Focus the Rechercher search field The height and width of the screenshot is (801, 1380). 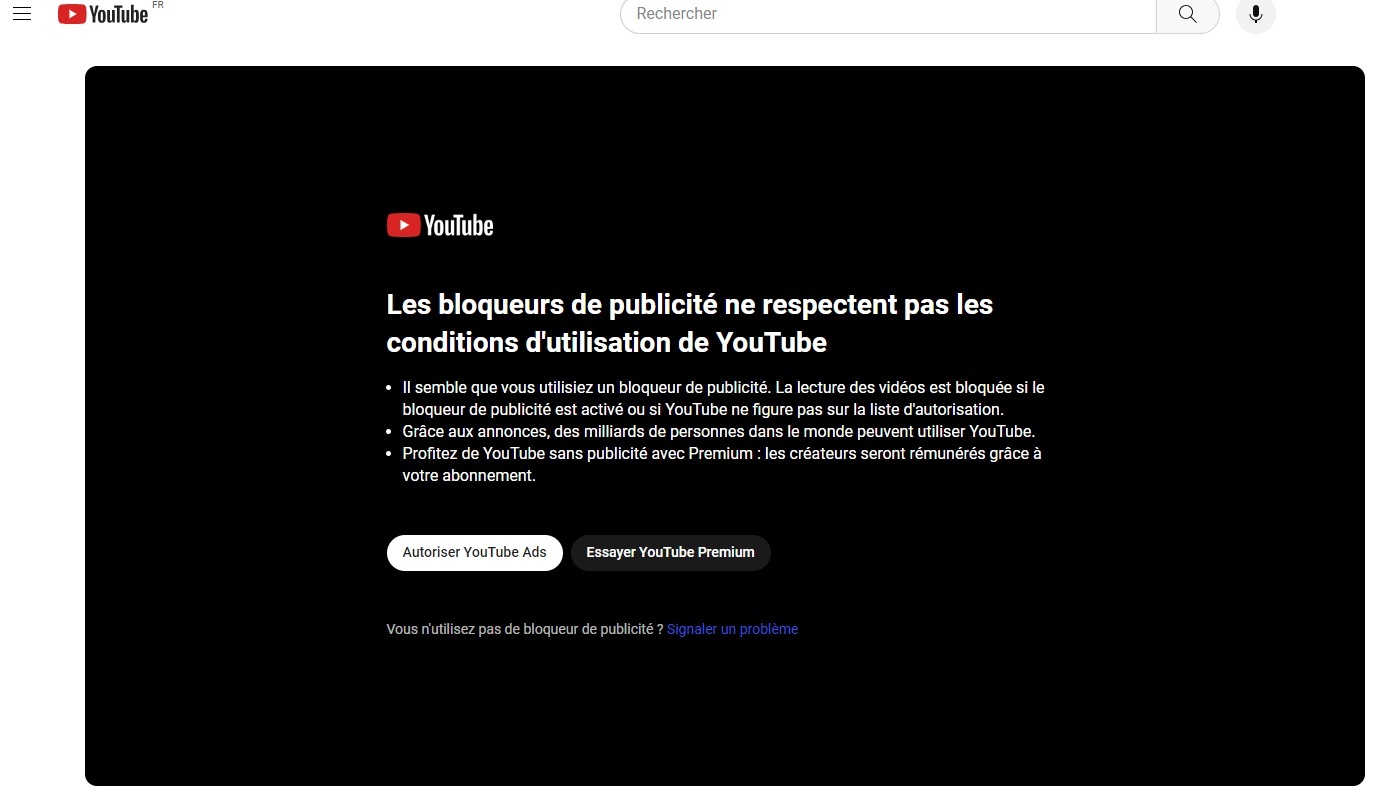pos(888,14)
